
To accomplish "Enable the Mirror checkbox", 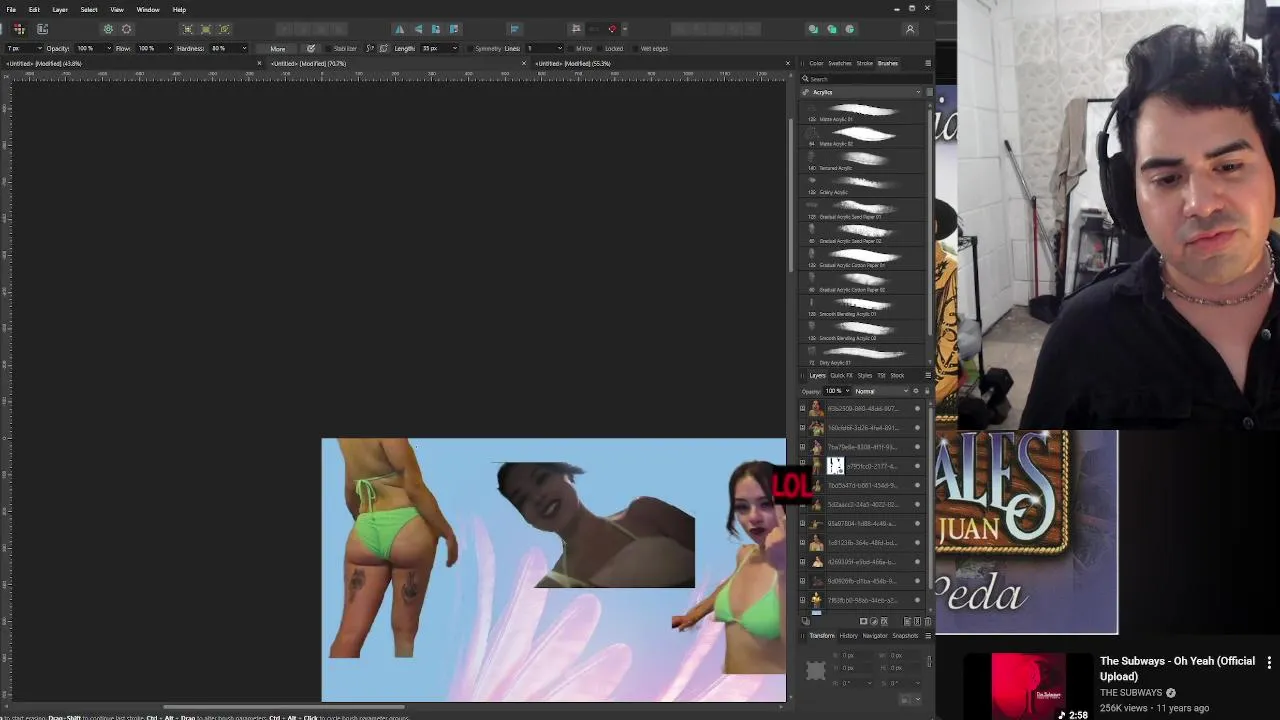I will click(571, 48).
